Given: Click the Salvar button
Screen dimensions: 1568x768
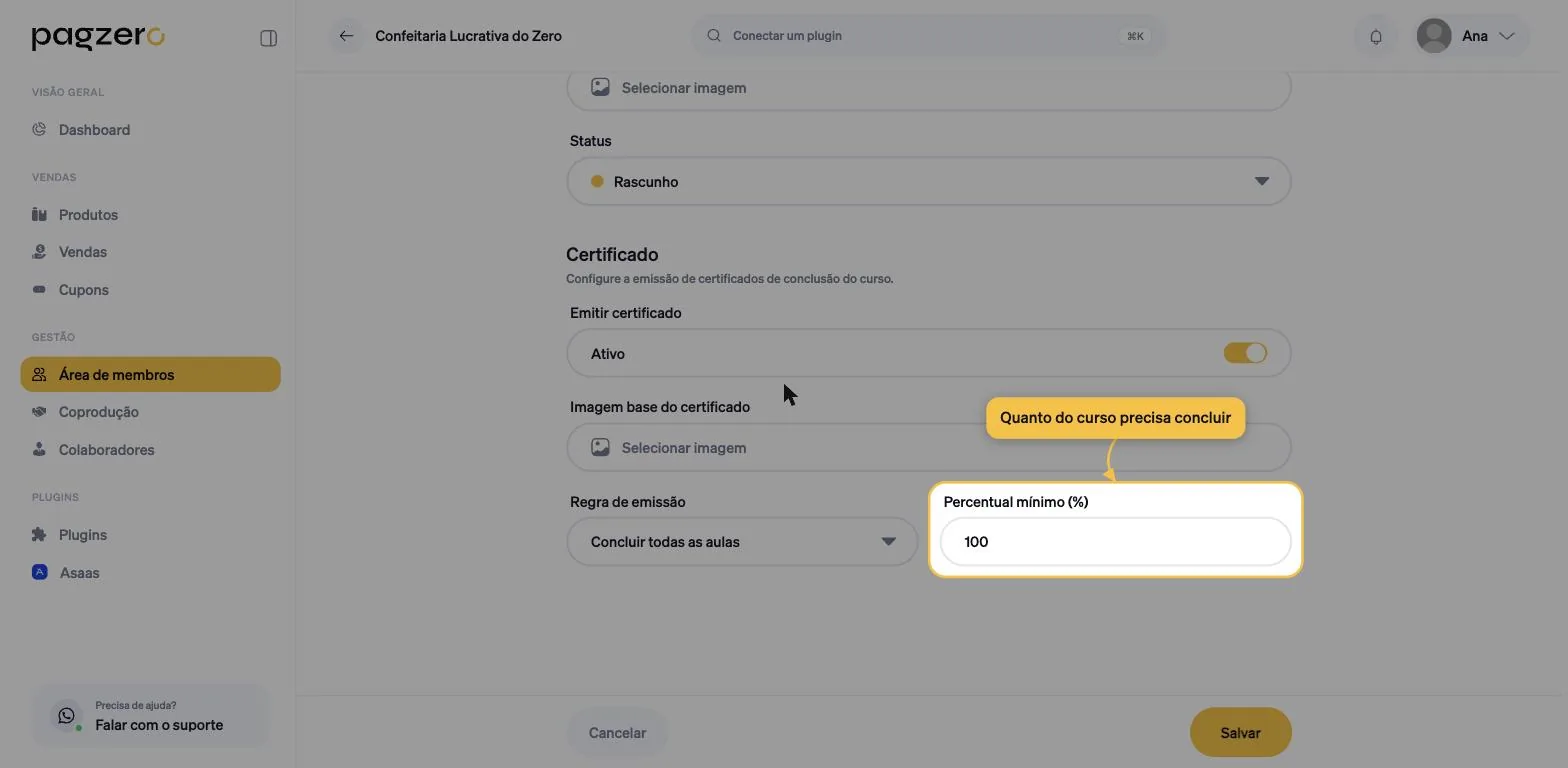Looking at the screenshot, I should pos(1240,732).
